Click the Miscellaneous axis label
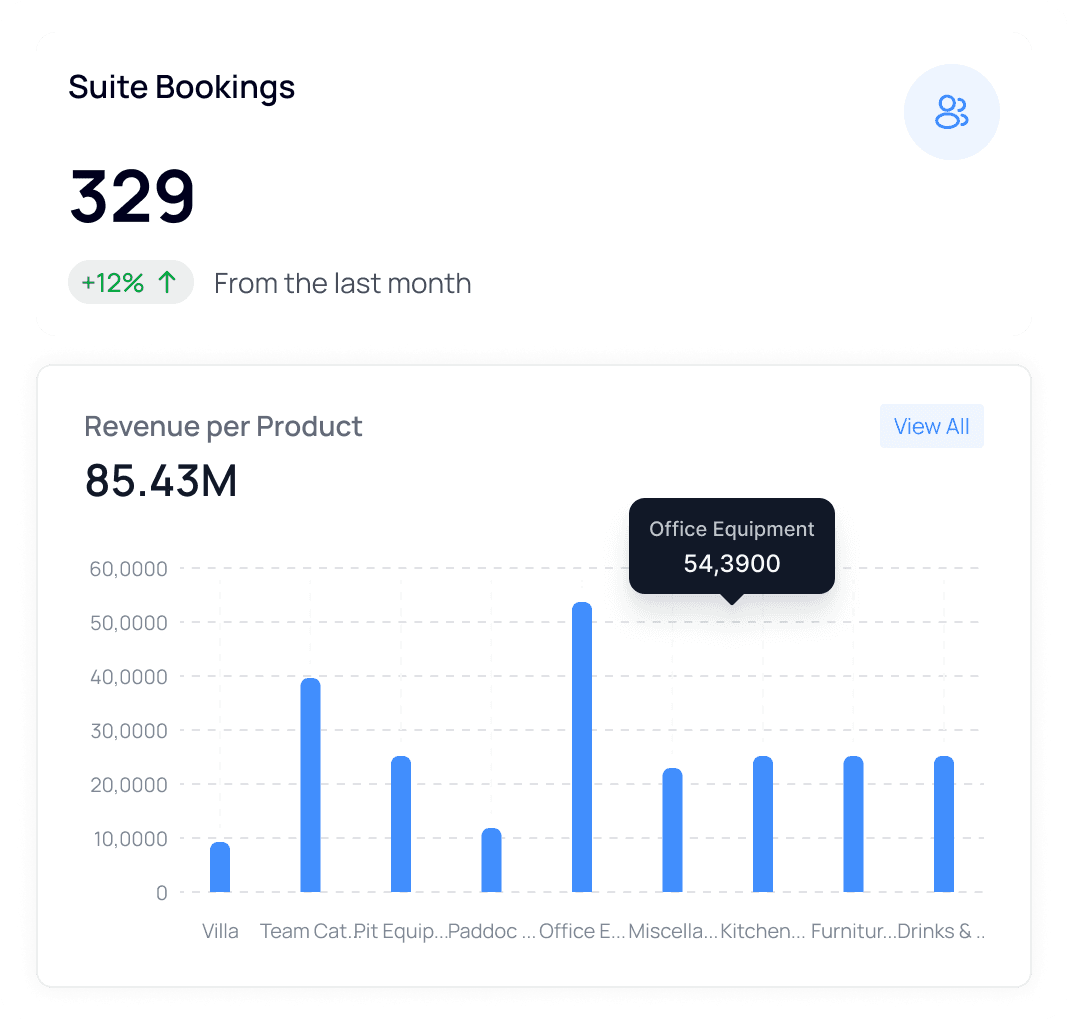The height and width of the screenshot is (1020, 1068). pos(673,931)
